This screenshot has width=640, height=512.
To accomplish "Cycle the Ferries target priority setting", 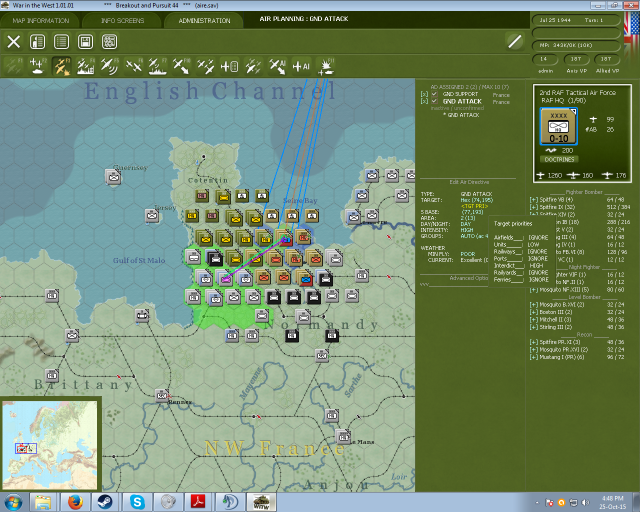I will 538,280.
